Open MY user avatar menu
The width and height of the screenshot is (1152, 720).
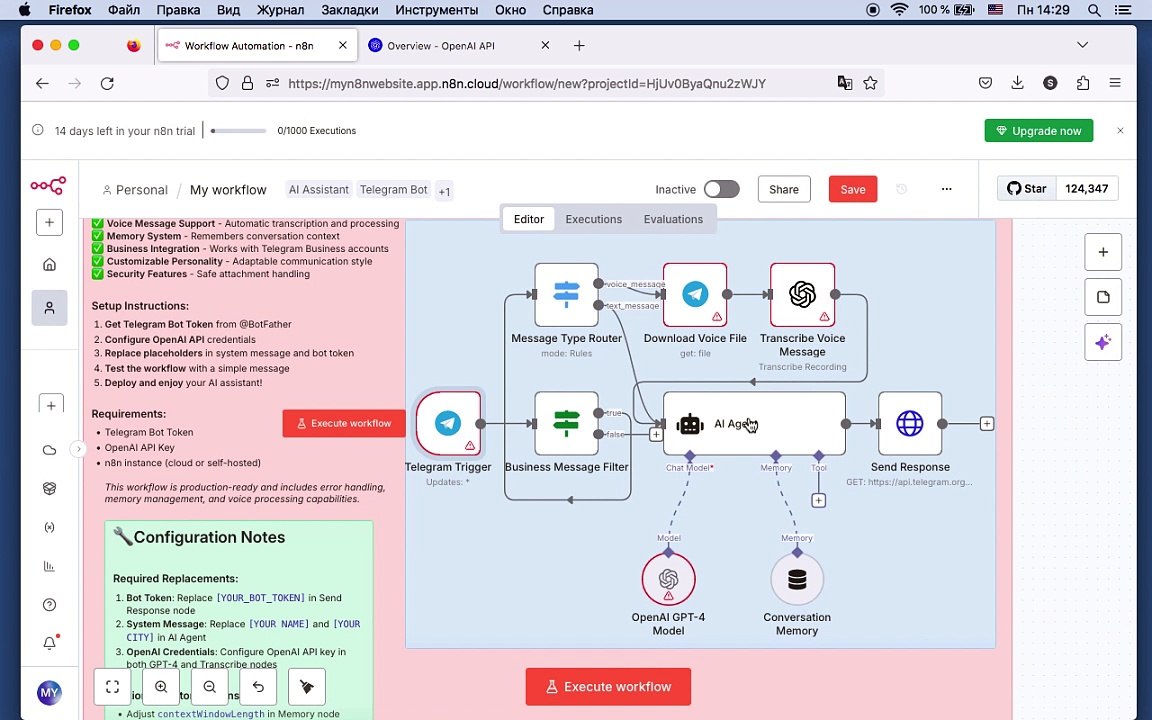point(49,692)
